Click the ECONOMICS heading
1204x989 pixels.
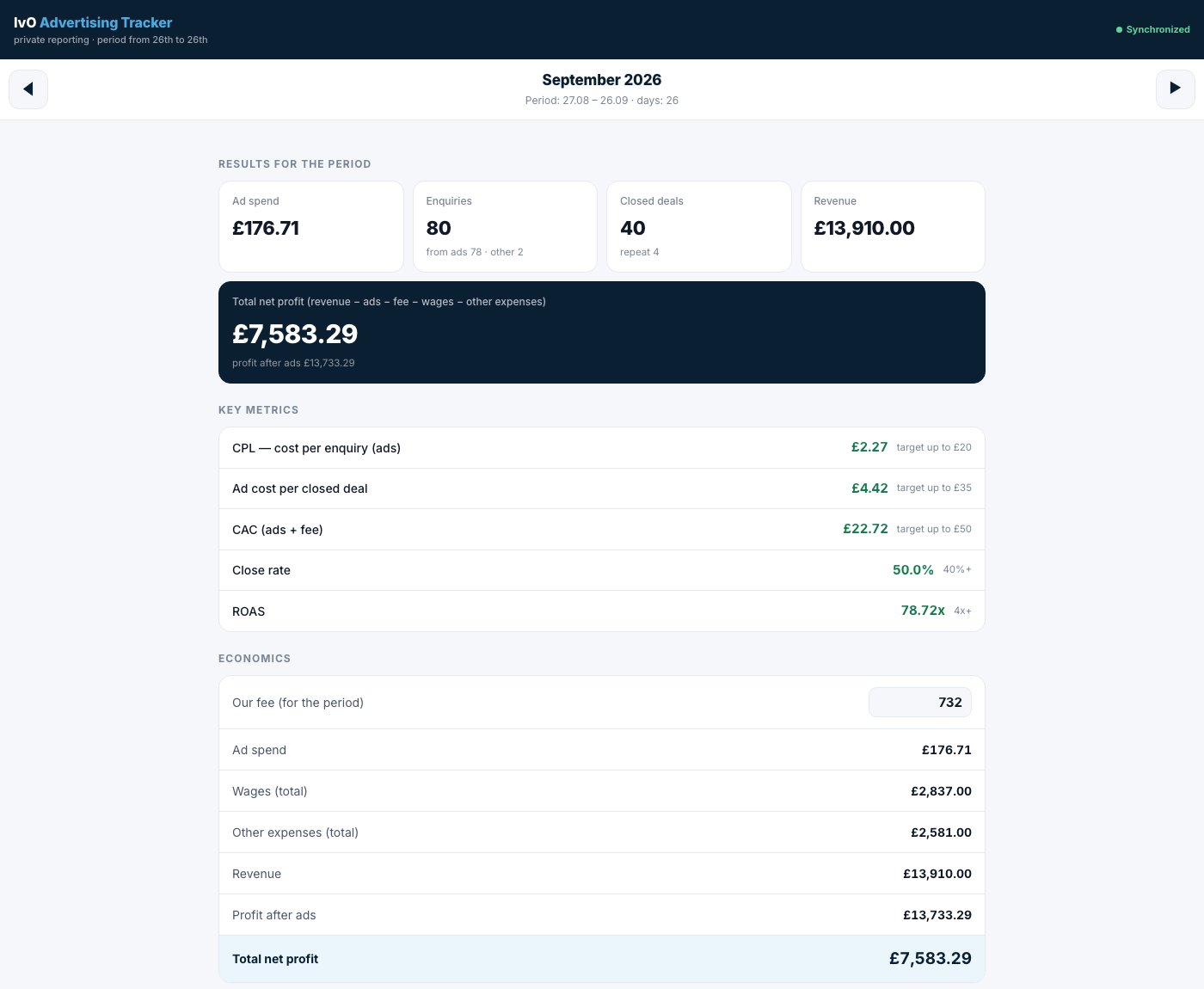coord(255,659)
